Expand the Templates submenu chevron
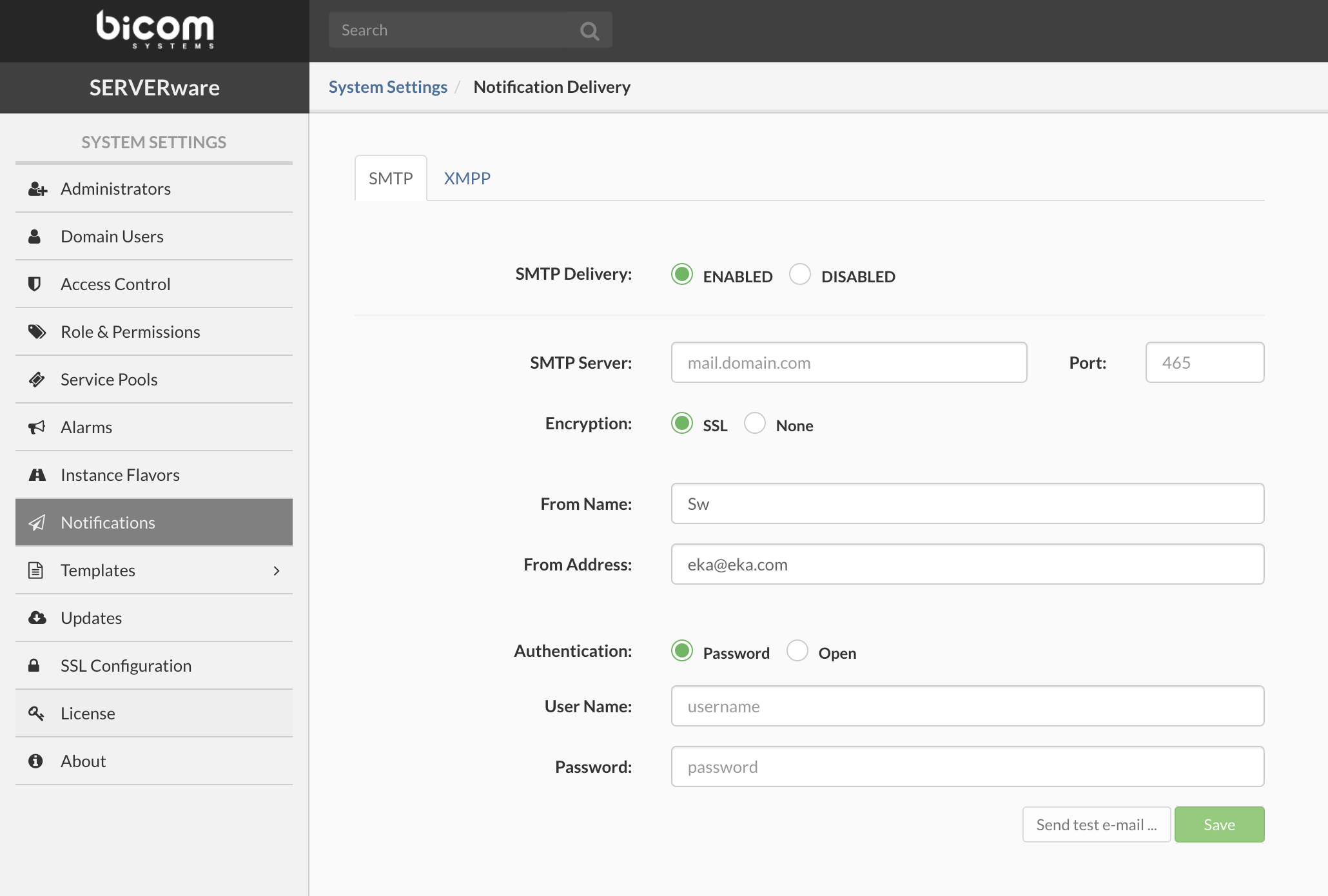This screenshot has height=896, width=1328. (x=277, y=570)
